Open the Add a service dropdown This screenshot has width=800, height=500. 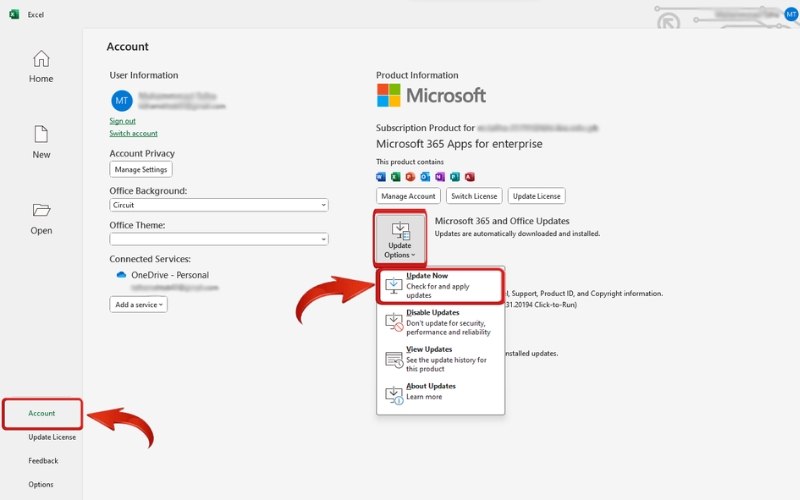click(138, 304)
